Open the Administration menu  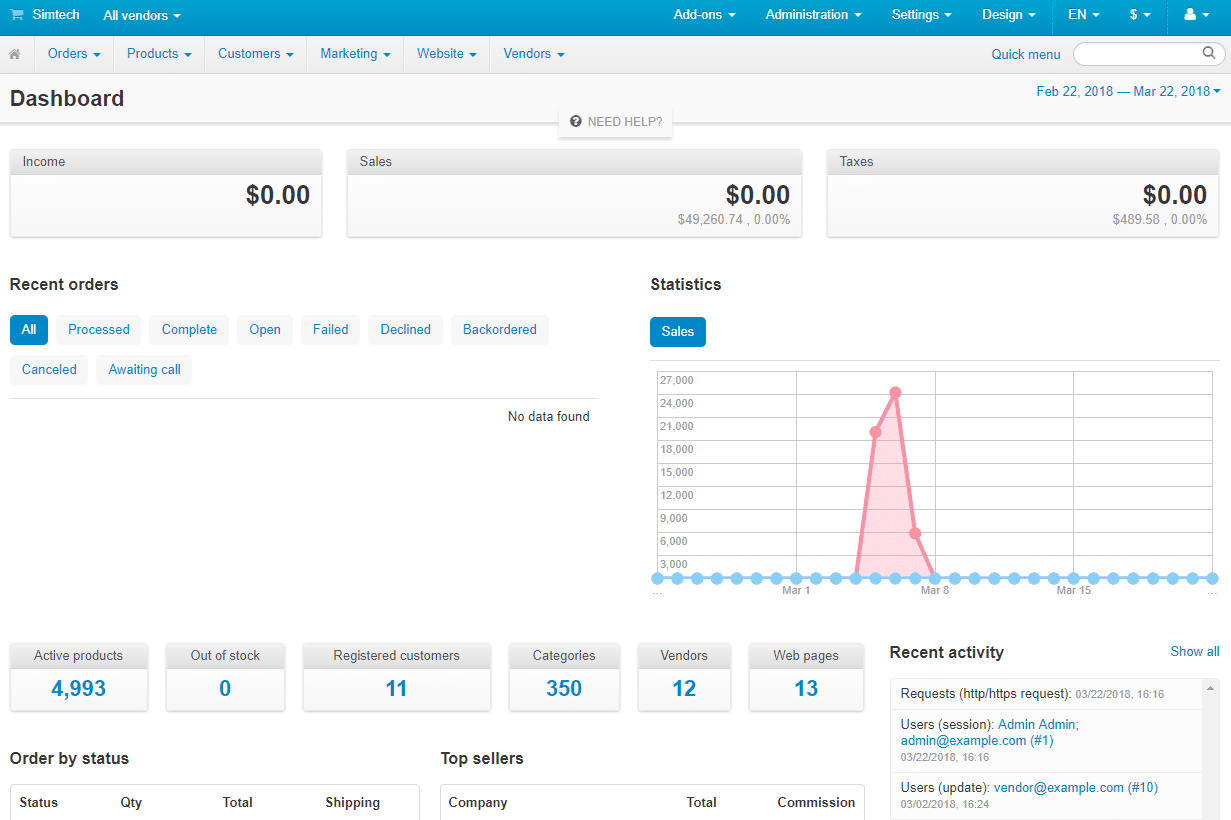point(812,14)
